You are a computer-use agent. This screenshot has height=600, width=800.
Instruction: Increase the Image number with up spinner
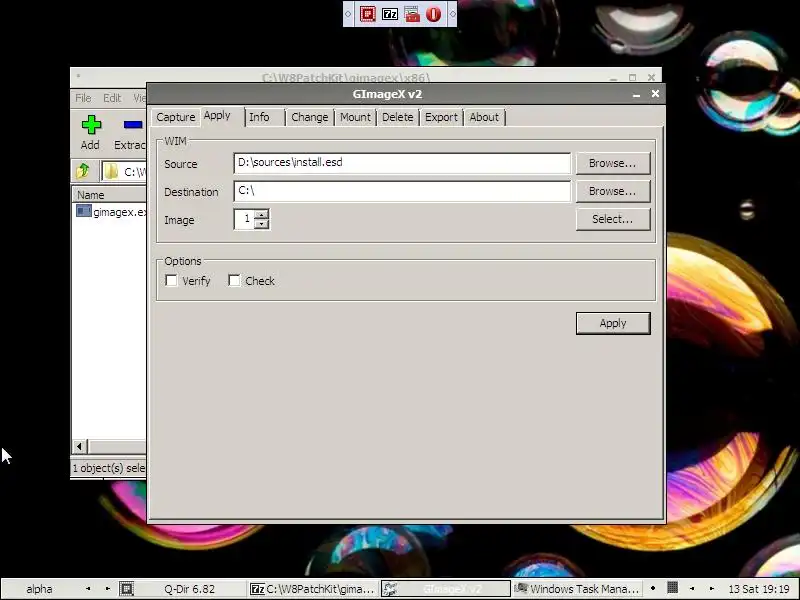pos(261,214)
